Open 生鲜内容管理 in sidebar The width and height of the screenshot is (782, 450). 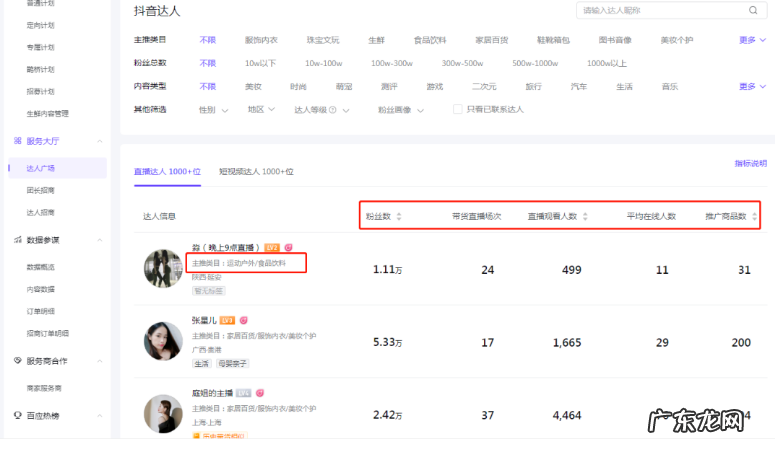click(x=48, y=114)
